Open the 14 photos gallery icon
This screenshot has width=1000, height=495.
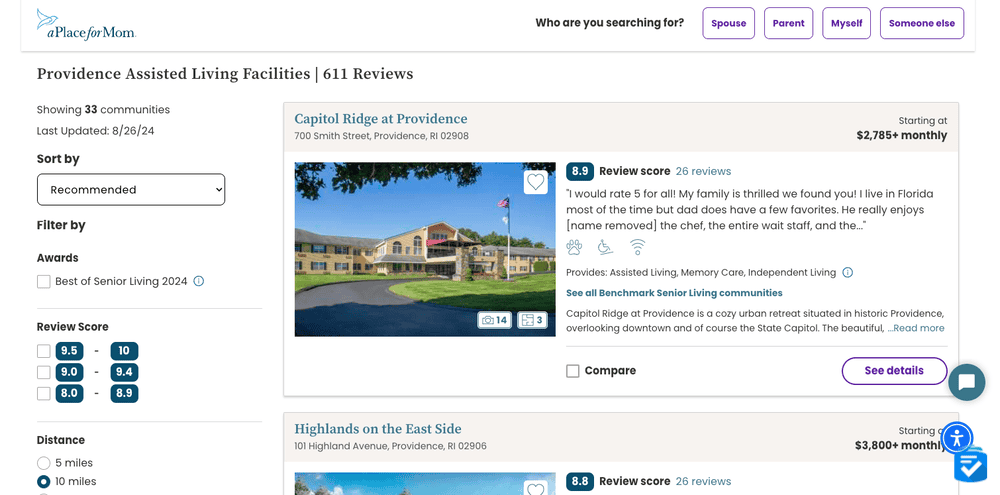coord(494,320)
